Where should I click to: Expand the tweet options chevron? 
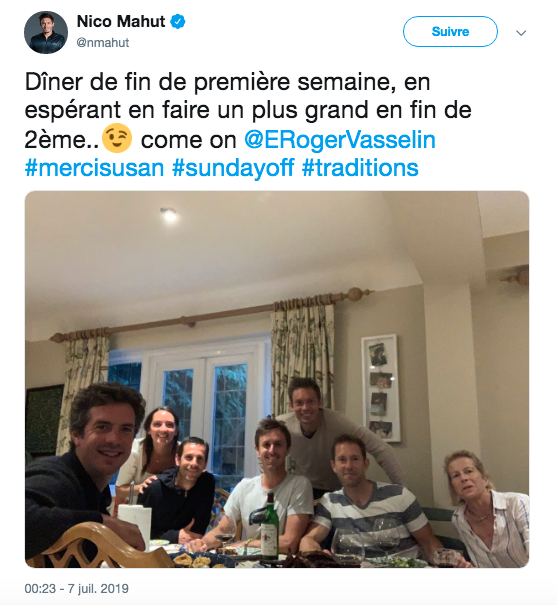pyautogui.click(x=521, y=33)
